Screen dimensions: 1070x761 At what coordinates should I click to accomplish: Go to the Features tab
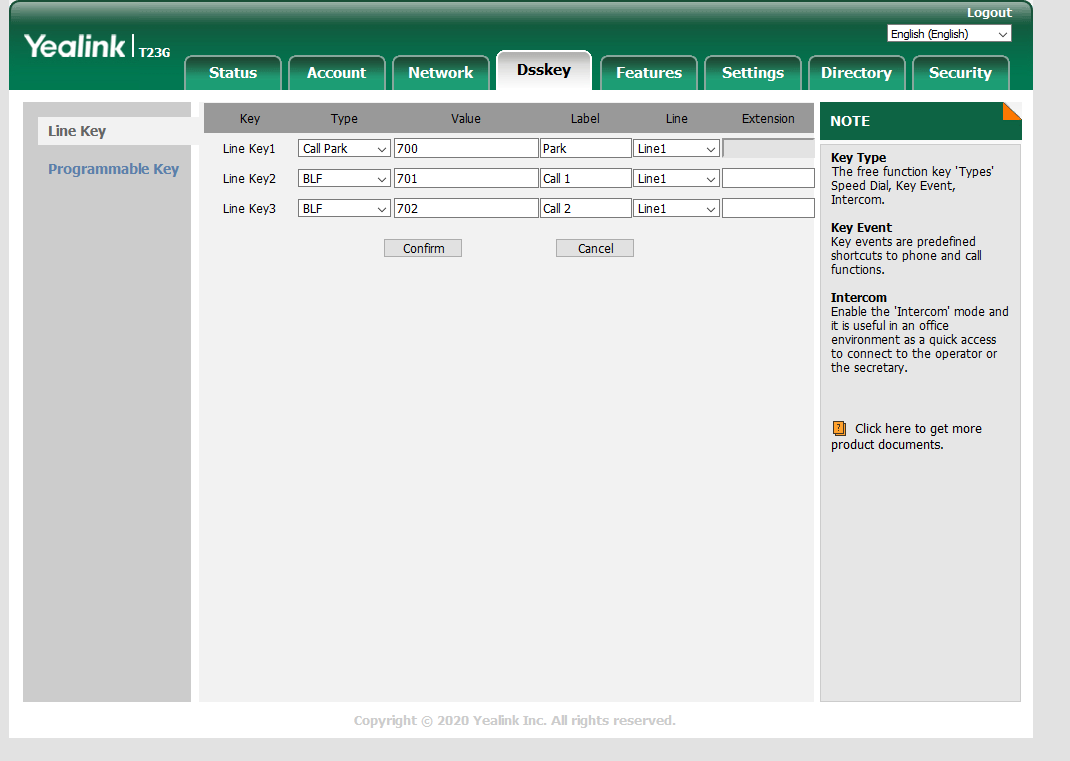point(648,73)
